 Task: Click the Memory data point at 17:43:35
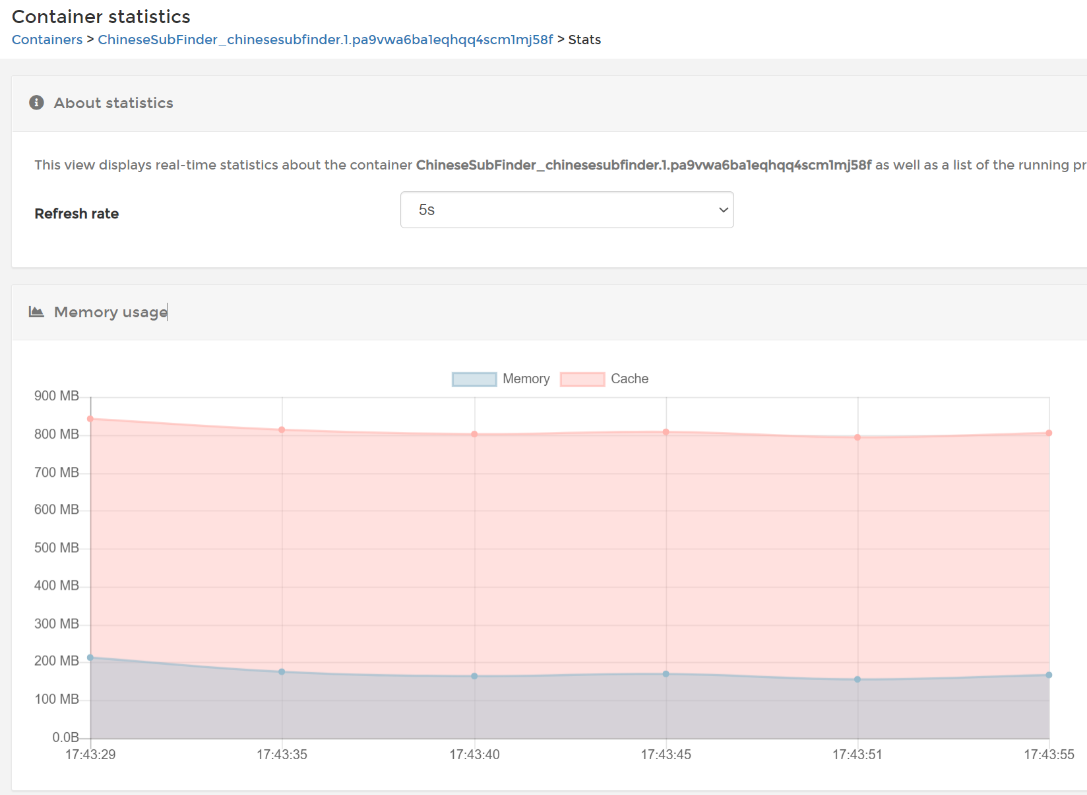(282, 672)
